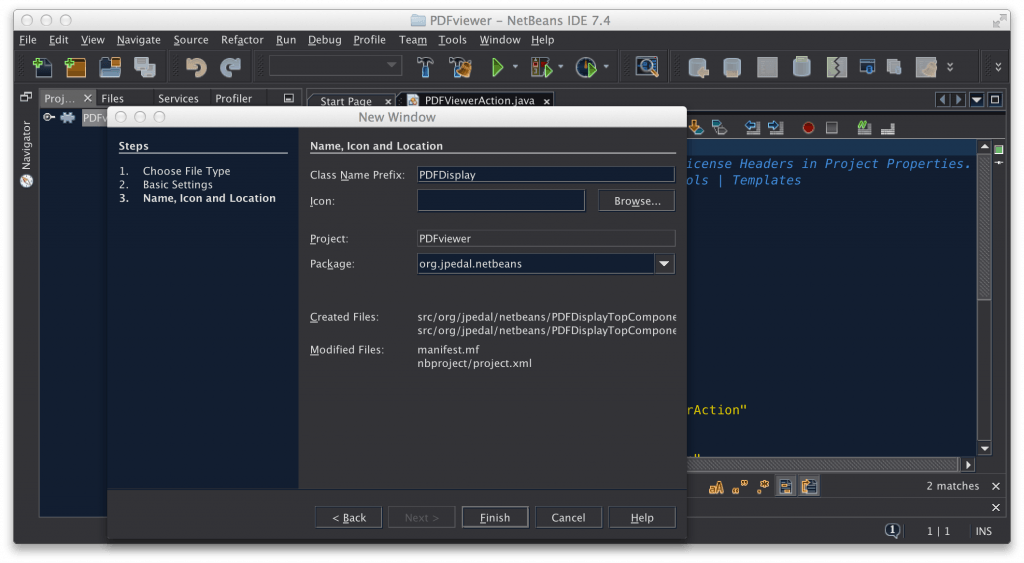Click the Debug Project toolbar icon
This screenshot has height=563, width=1024.
click(541, 67)
